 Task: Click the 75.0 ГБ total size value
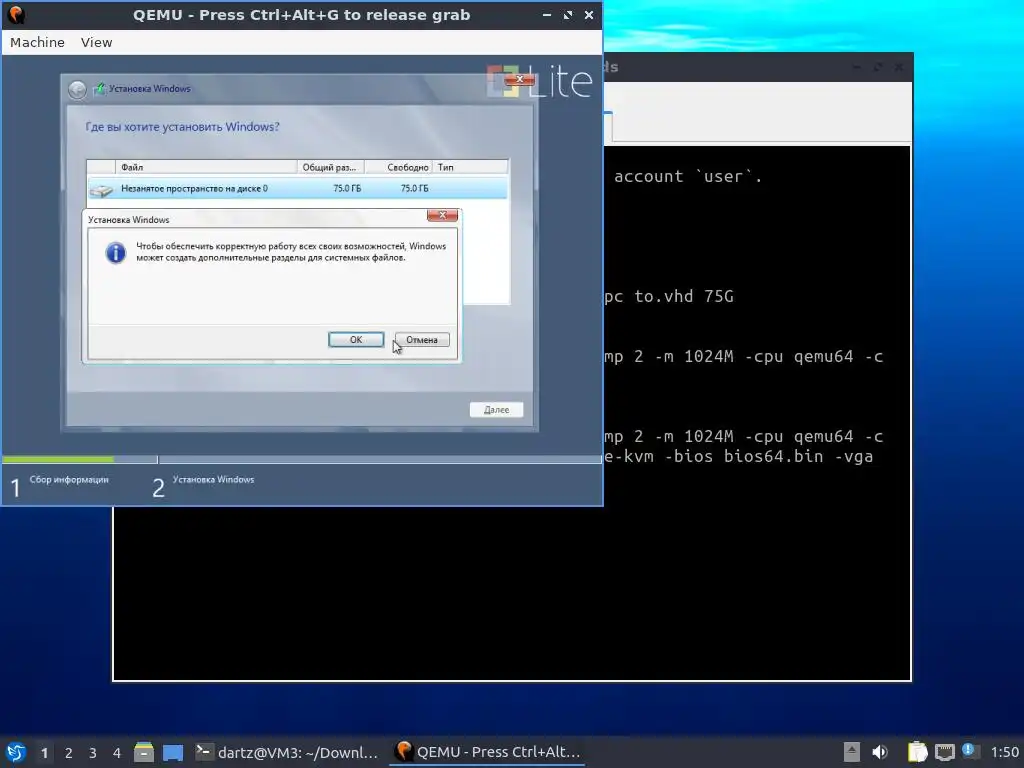pos(347,188)
